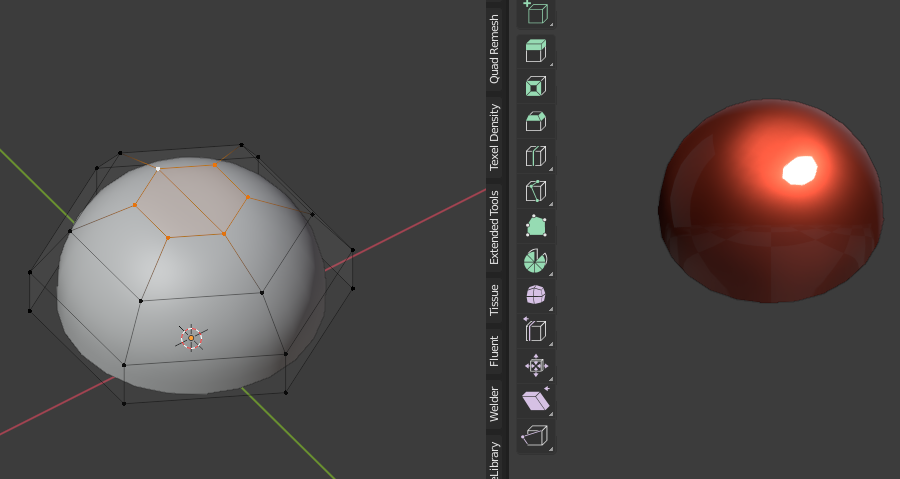Select the Loop Cut tool
Screen dimensions: 900x479
click(x=536, y=156)
